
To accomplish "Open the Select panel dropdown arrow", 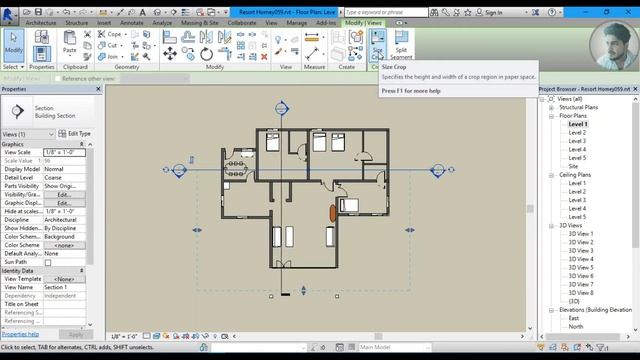I will pos(22,67).
